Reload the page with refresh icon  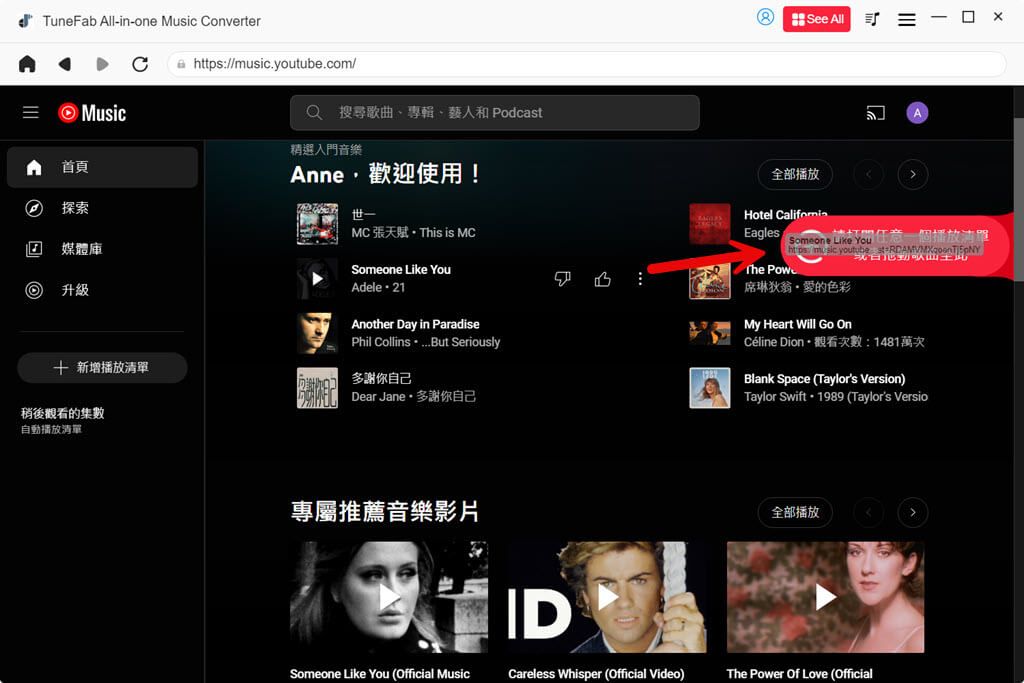tap(140, 64)
